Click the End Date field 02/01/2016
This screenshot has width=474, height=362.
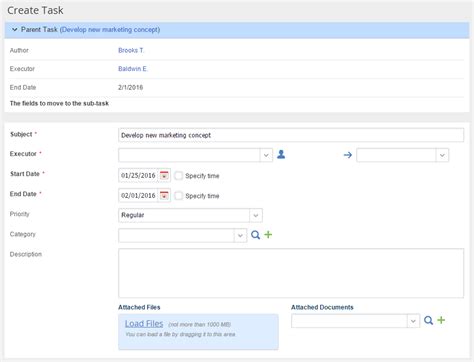click(138, 195)
